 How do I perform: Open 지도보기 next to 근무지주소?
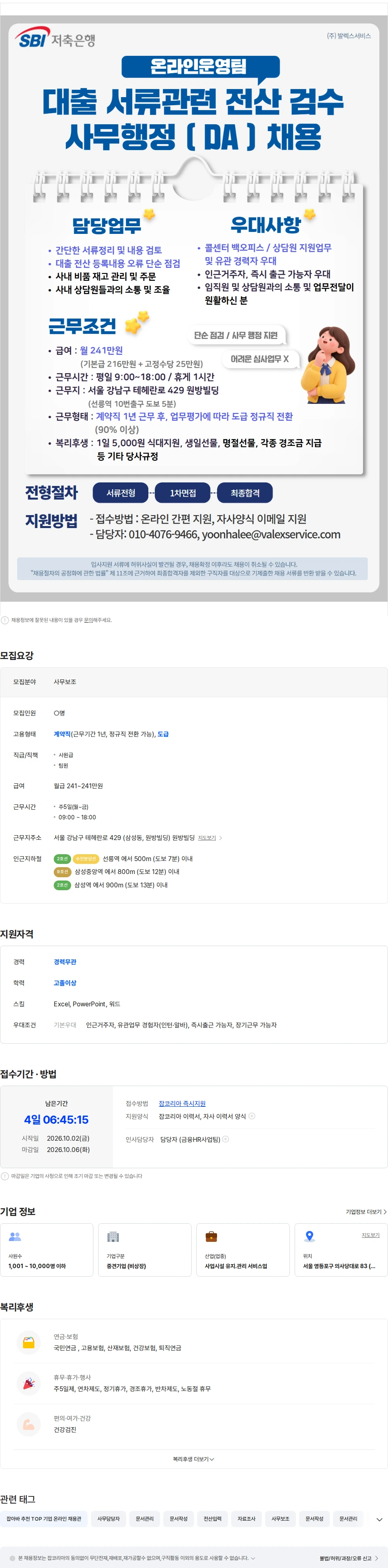pos(207,838)
